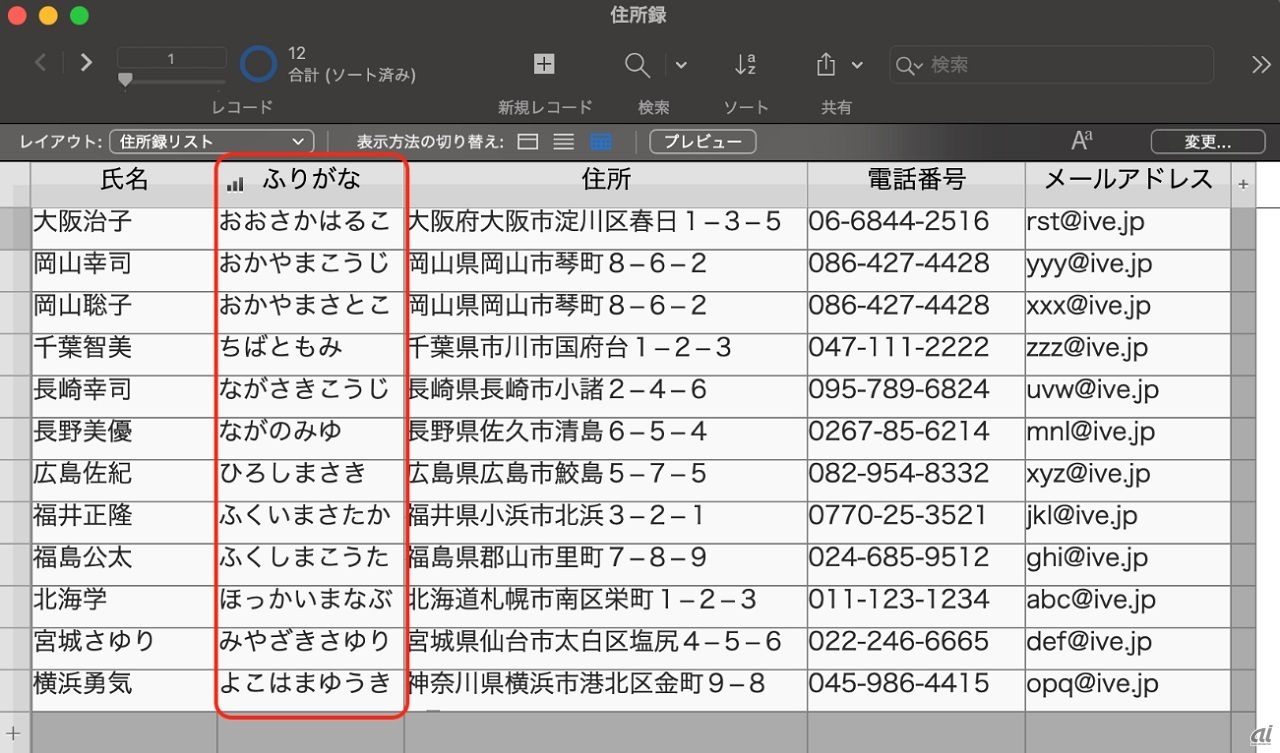Go to the previous record arrow

click(41, 63)
